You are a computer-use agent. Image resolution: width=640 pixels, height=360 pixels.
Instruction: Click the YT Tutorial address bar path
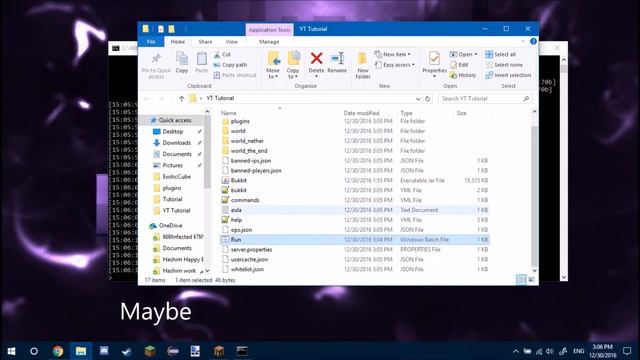tap(220, 98)
